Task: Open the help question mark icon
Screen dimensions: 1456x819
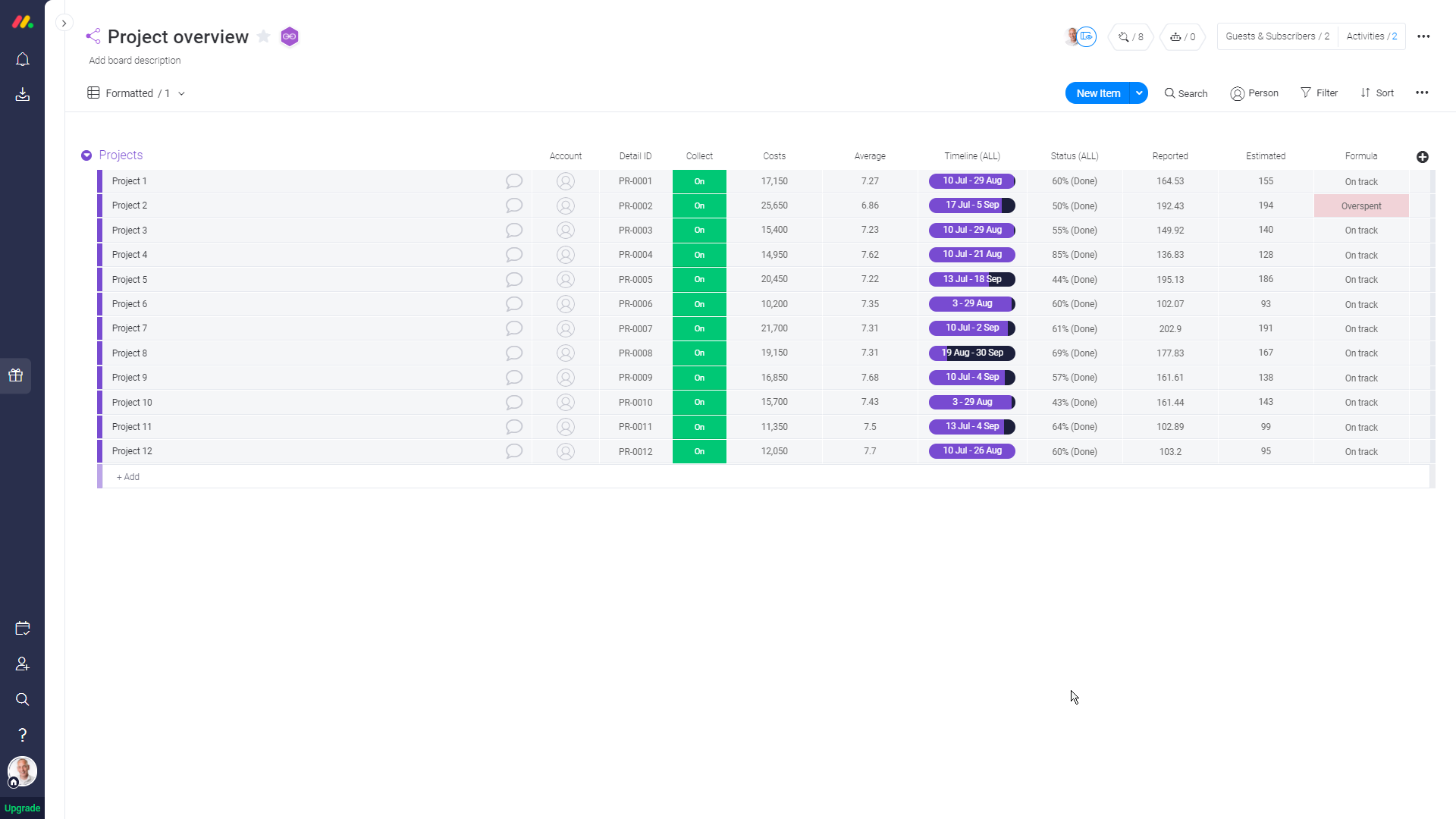Action: pyautogui.click(x=23, y=735)
